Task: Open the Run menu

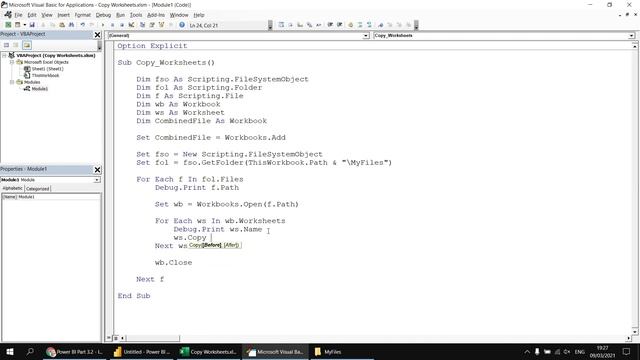Action: 120,15
